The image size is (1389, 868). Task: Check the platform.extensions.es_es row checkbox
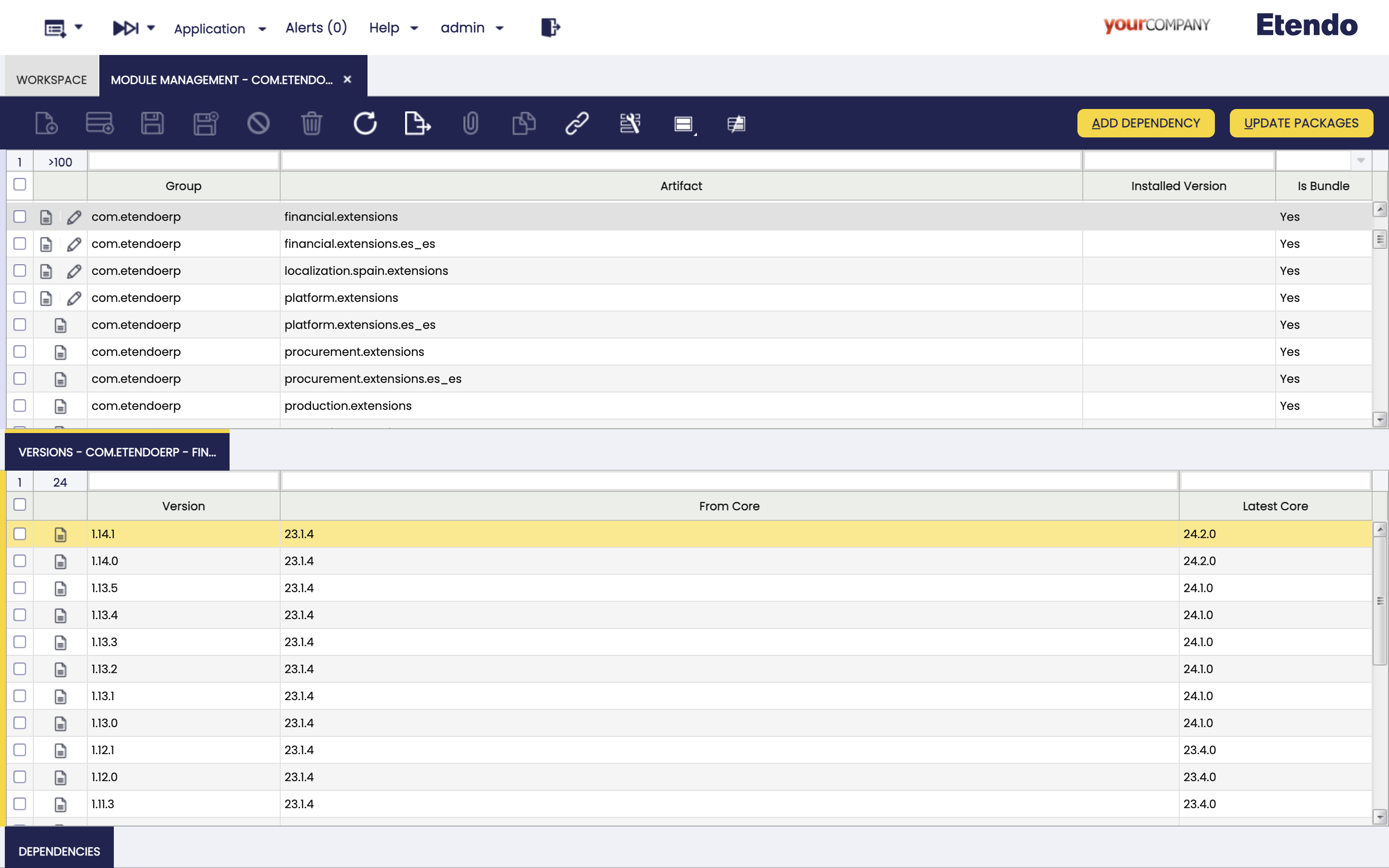tap(19, 325)
